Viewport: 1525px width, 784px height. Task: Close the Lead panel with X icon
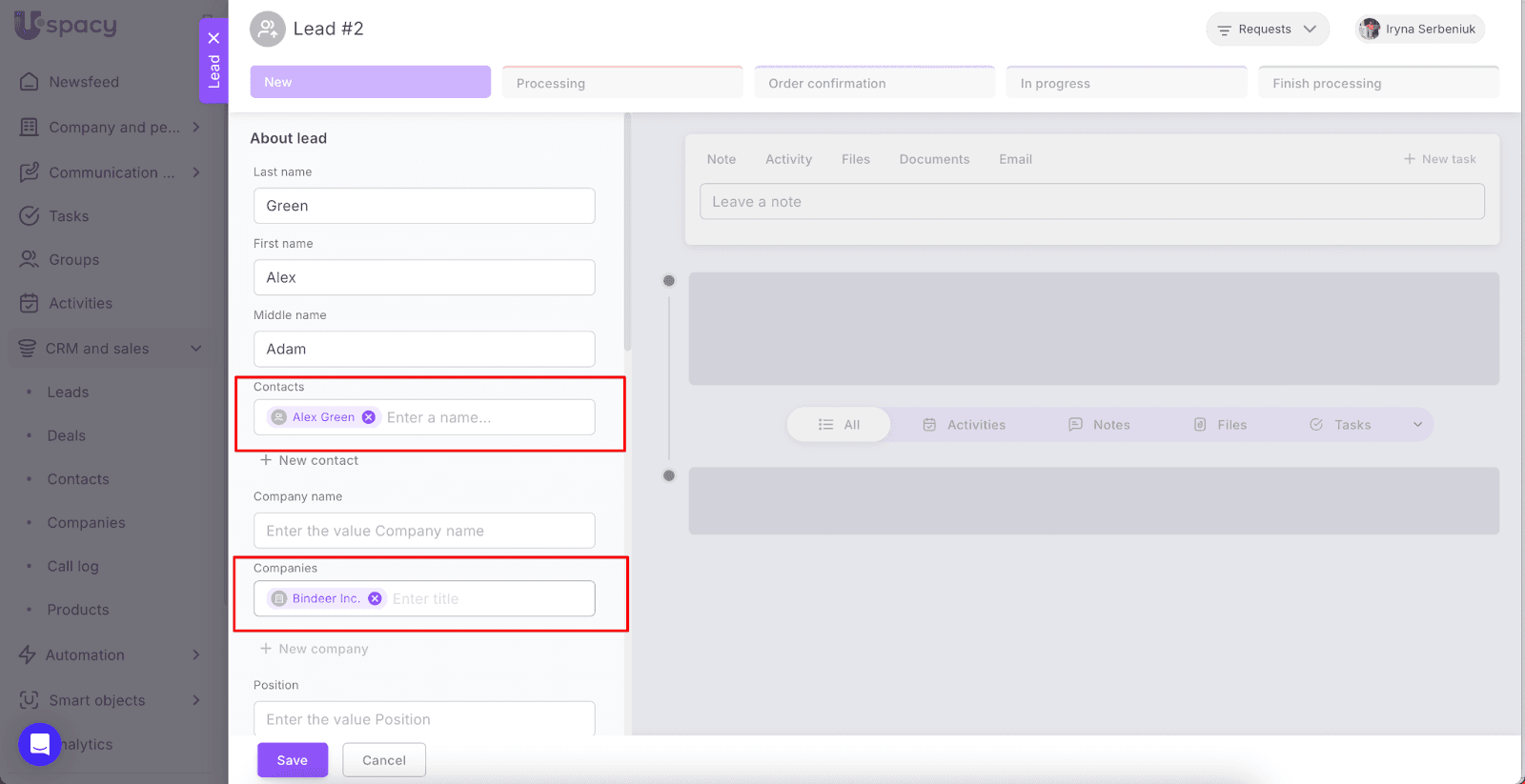point(213,38)
